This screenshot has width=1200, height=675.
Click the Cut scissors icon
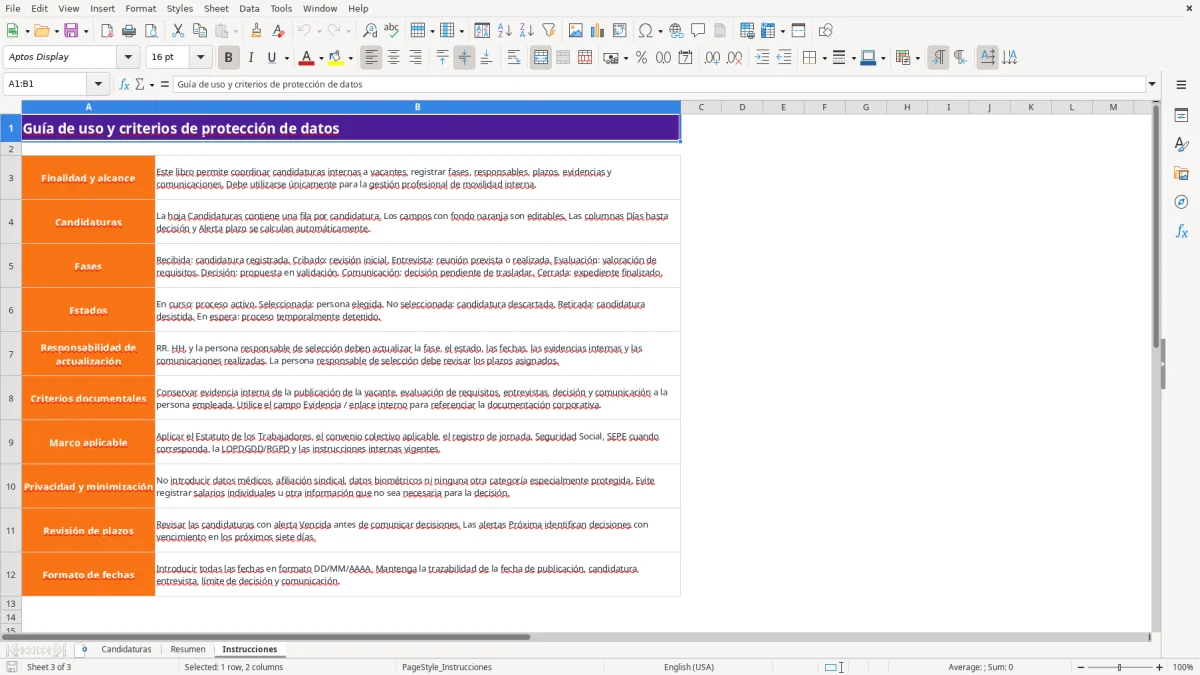point(178,31)
